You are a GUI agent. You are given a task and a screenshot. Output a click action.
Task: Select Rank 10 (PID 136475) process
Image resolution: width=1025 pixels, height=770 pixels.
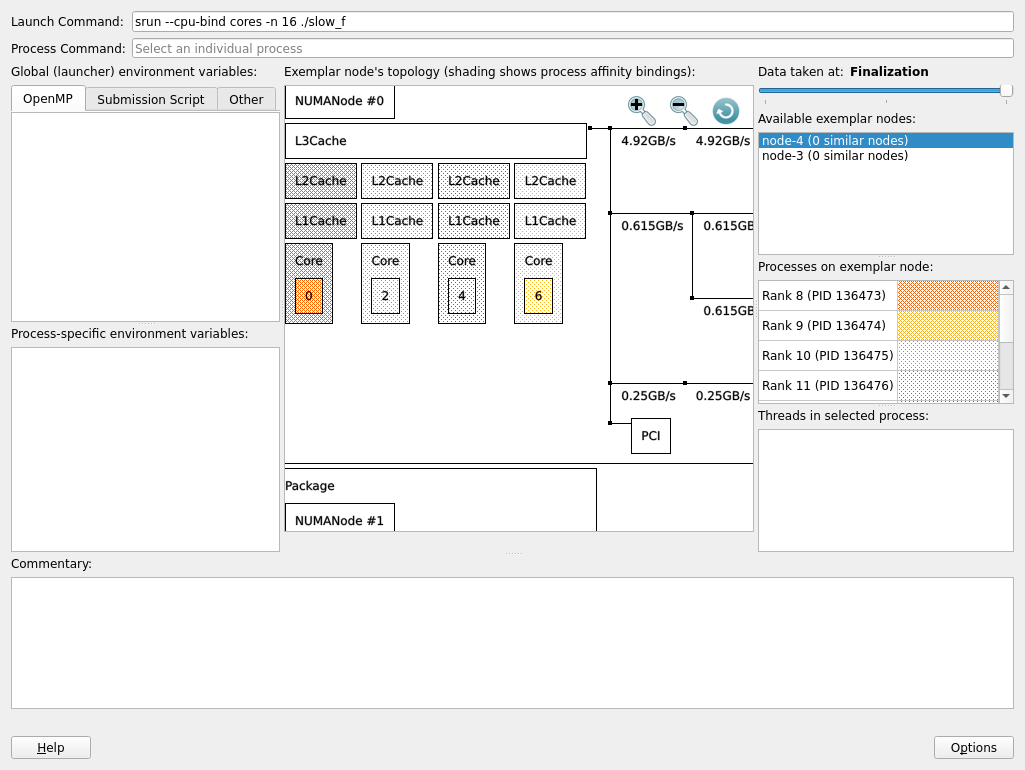(828, 356)
